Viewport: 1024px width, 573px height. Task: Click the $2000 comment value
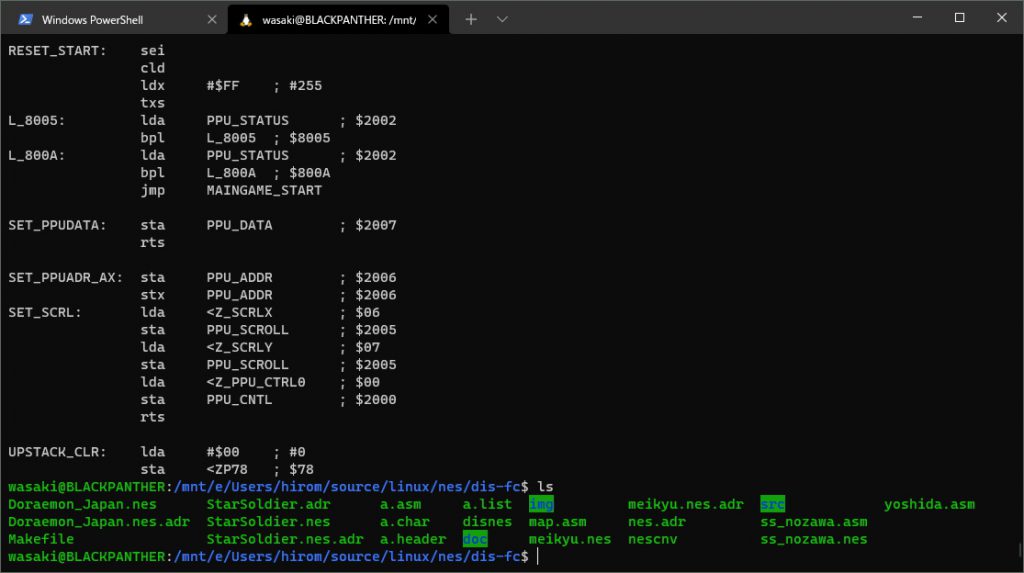click(x=376, y=400)
